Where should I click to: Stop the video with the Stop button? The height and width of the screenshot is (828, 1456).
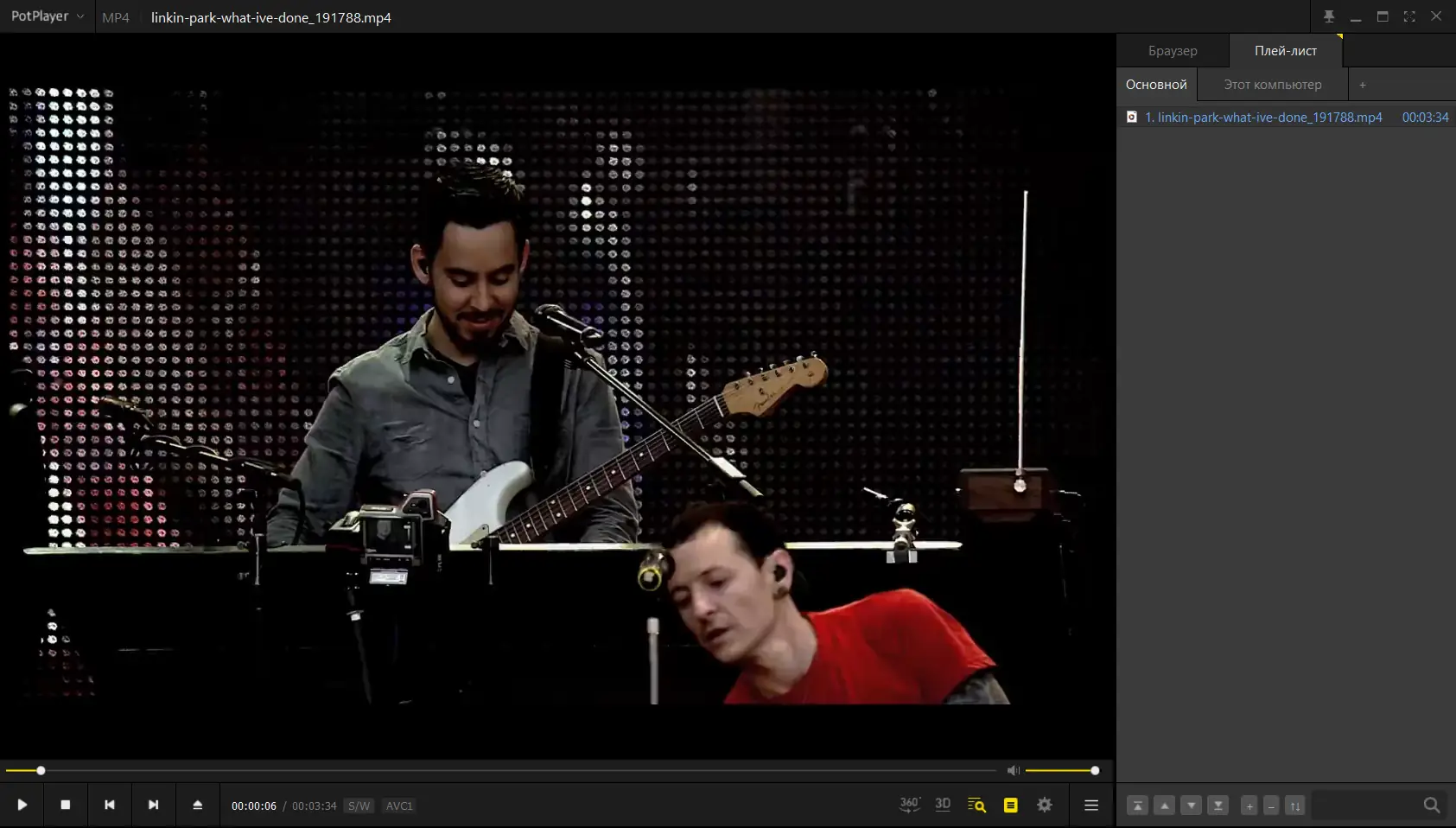click(x=66, y=805)
